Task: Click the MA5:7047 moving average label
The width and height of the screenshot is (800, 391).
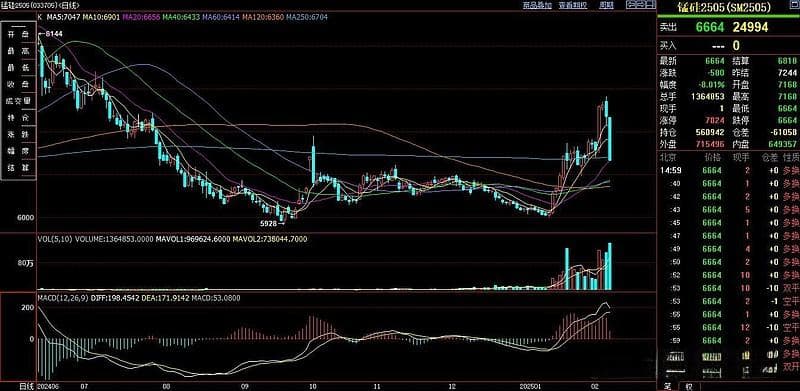Action: (64, 17)
